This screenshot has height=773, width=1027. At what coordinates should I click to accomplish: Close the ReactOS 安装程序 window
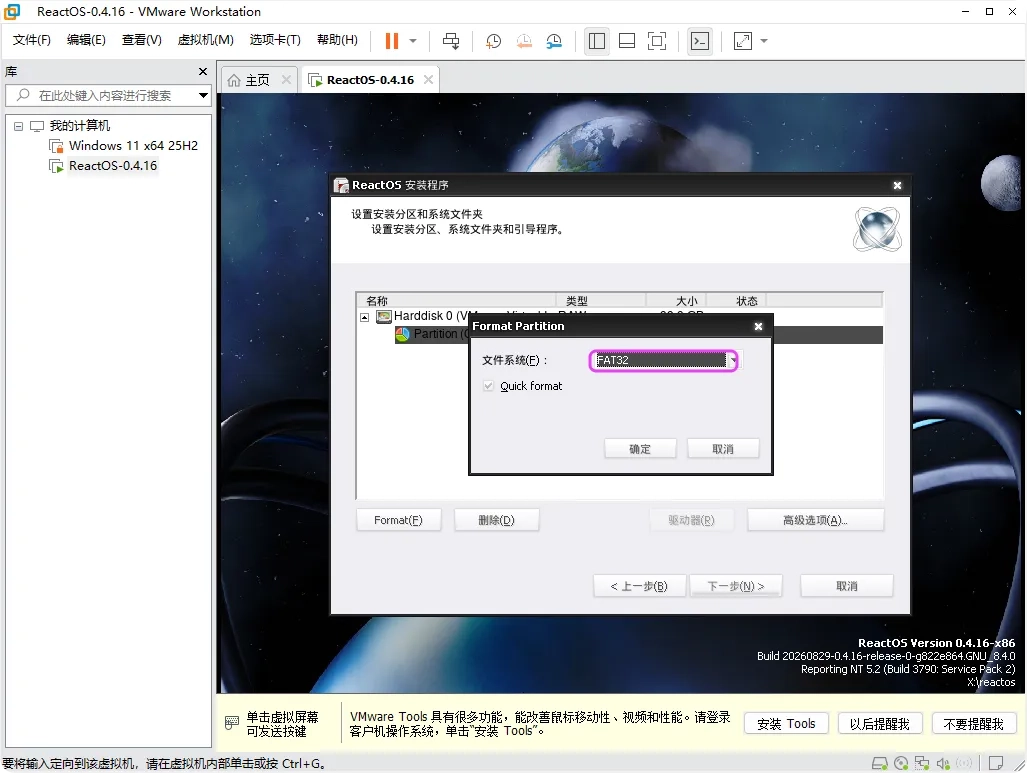click(x=897, y=185)
